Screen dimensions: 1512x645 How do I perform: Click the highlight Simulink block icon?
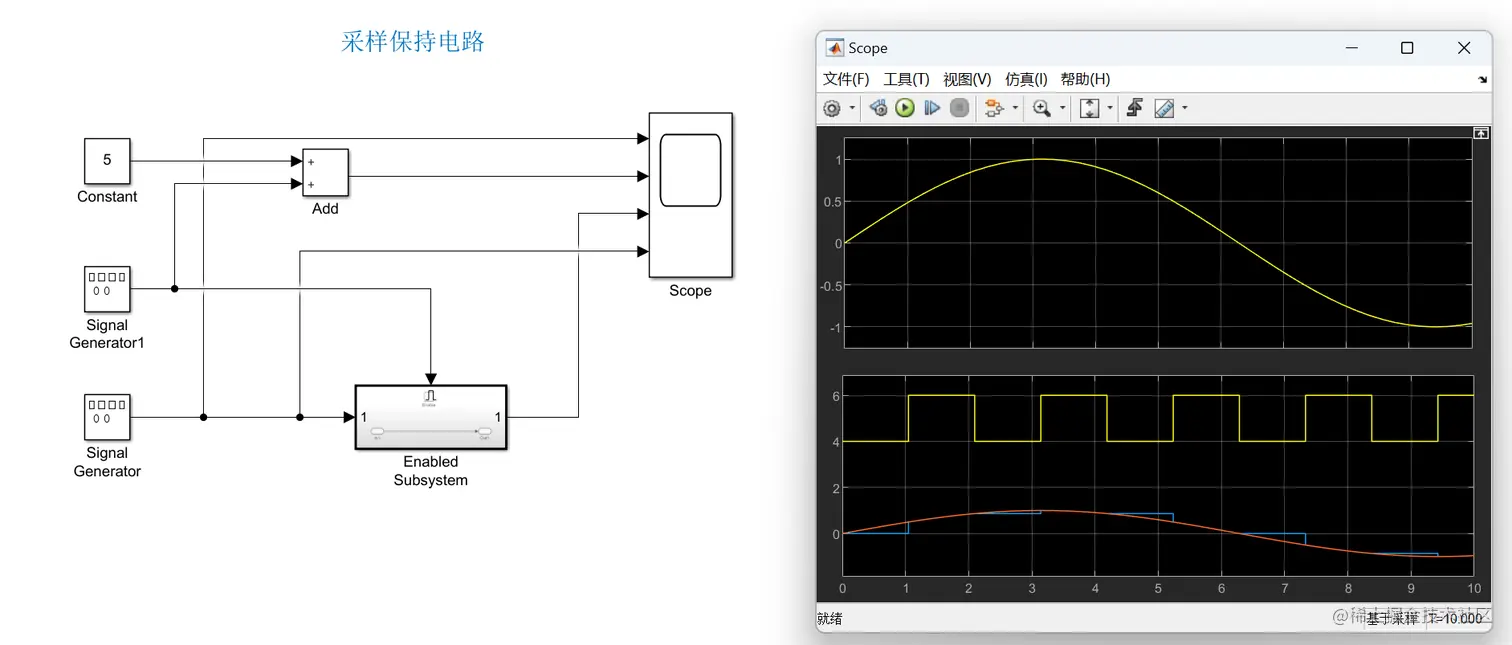[x=994, y=108]
